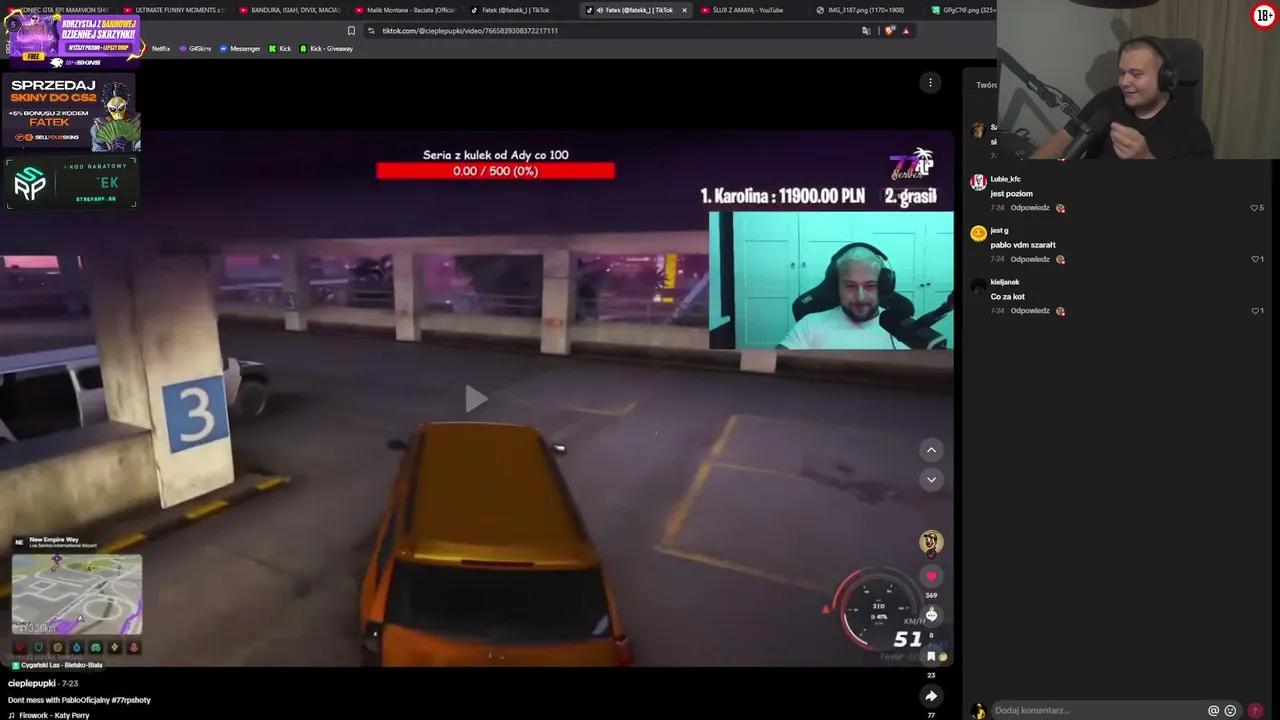This screenshot has width=1280, height=720.
Task: Open the G4Skins bookmark
Action: tap(195, 49)
